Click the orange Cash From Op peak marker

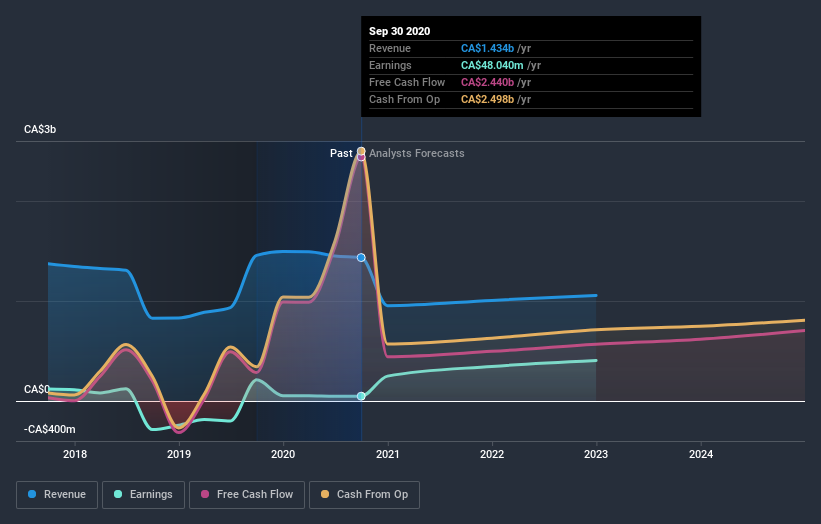[x=361, y=151]
